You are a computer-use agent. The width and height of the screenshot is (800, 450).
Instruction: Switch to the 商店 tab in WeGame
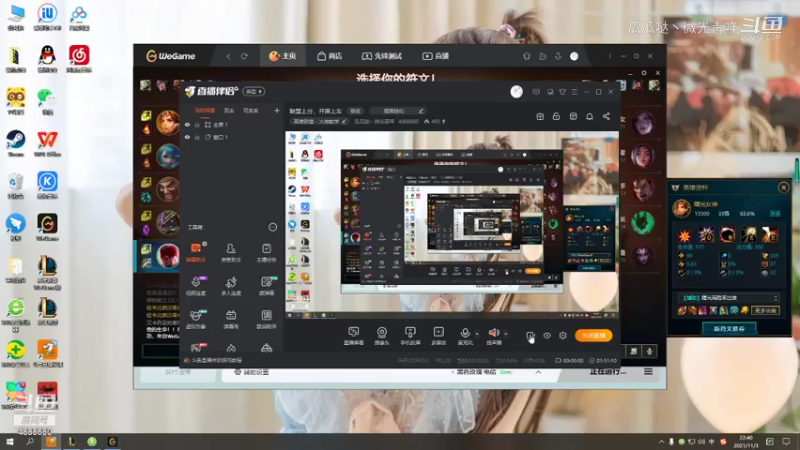click(x=330, y=56)
